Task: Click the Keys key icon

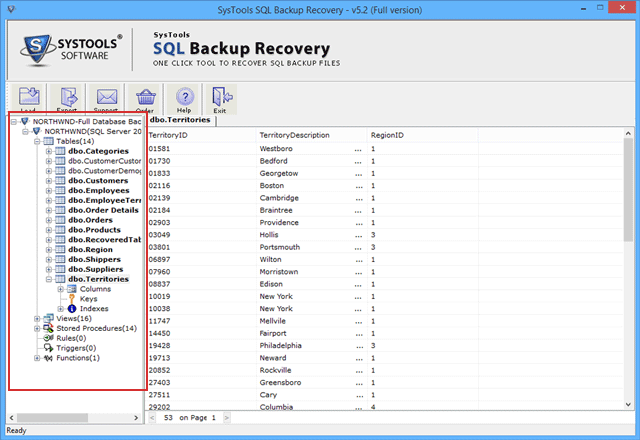Action: click(72, 299)
